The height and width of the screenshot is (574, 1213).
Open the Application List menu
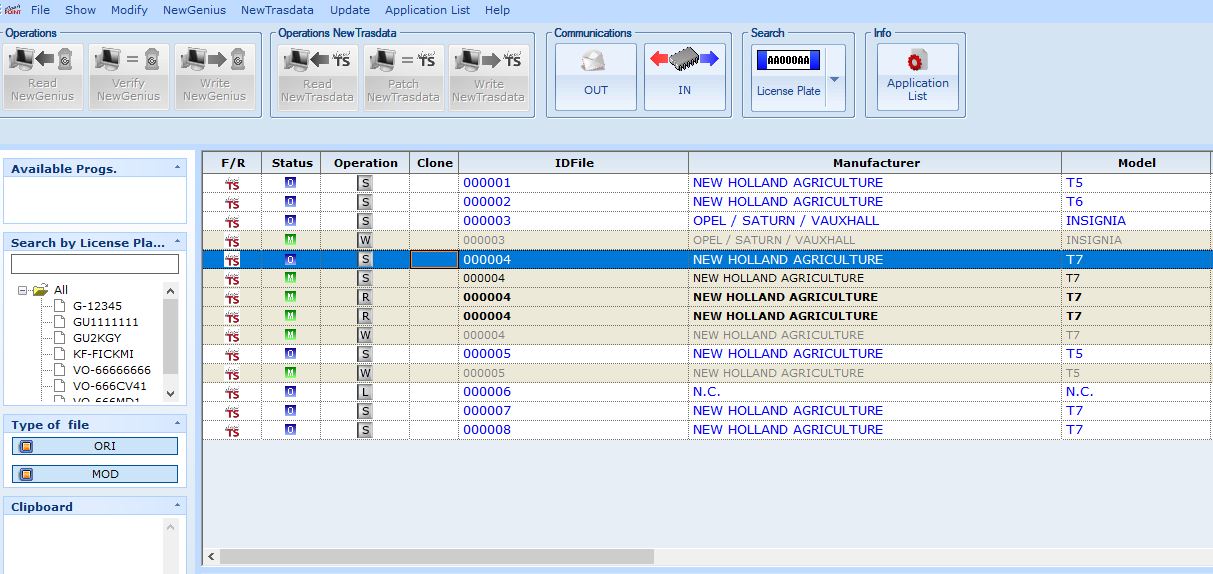[x=427, y=10]
